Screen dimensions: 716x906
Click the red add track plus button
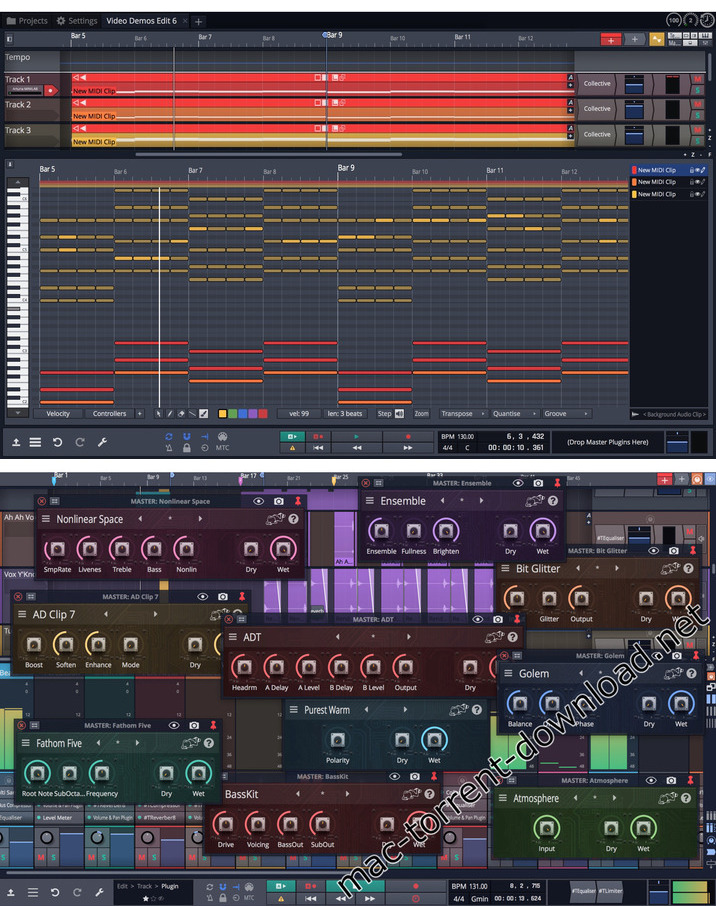point(610,39)
